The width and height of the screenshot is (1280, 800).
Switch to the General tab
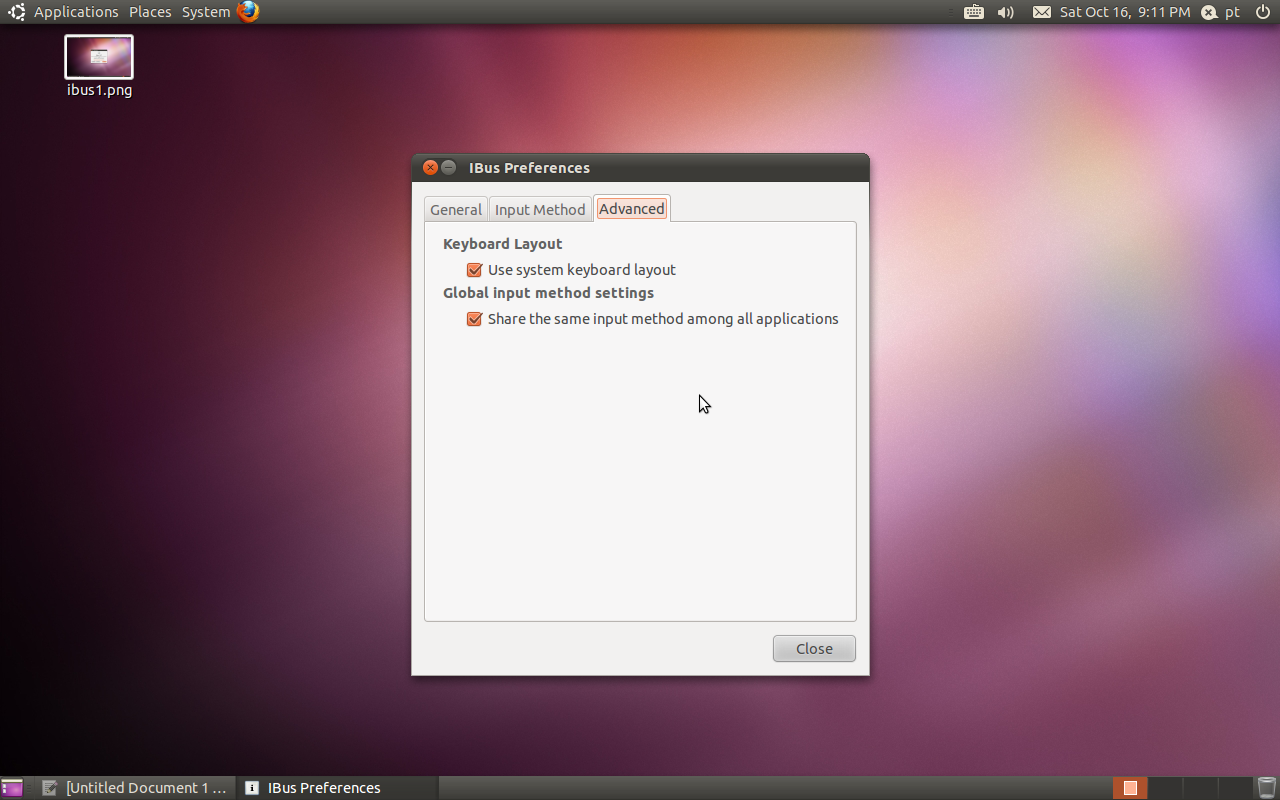[456, 209]
